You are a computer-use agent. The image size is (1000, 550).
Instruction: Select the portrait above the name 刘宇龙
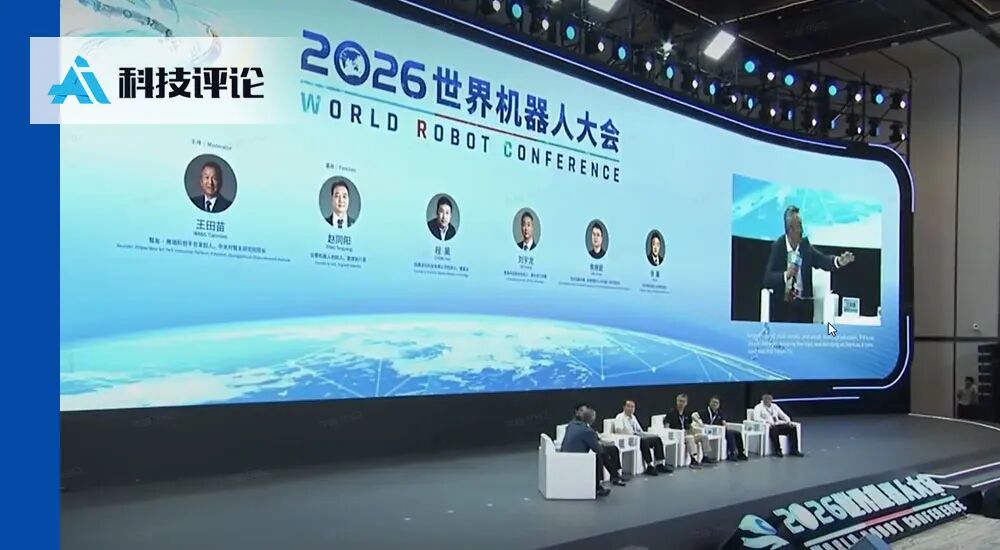[527, 229]
